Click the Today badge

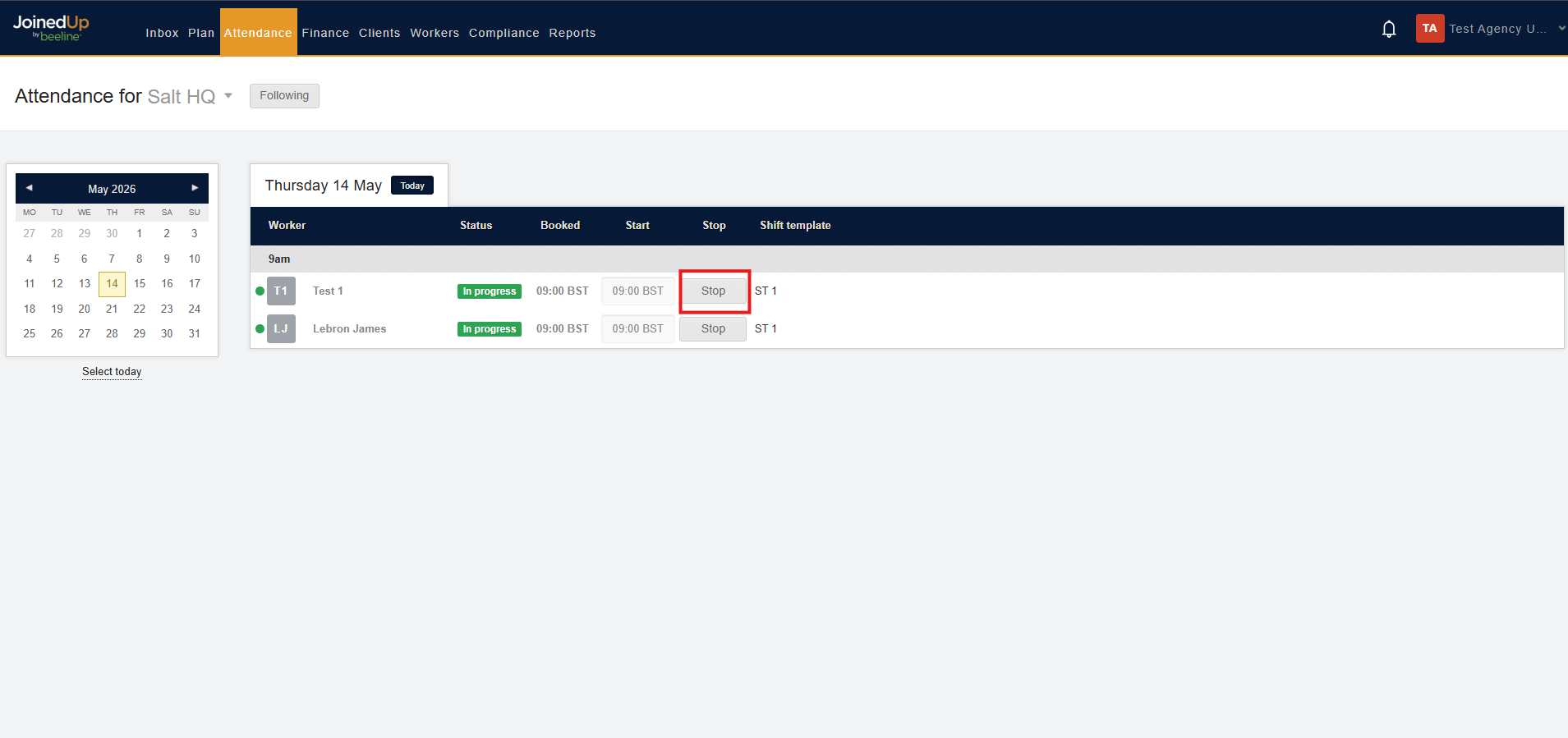click(412, 186)
